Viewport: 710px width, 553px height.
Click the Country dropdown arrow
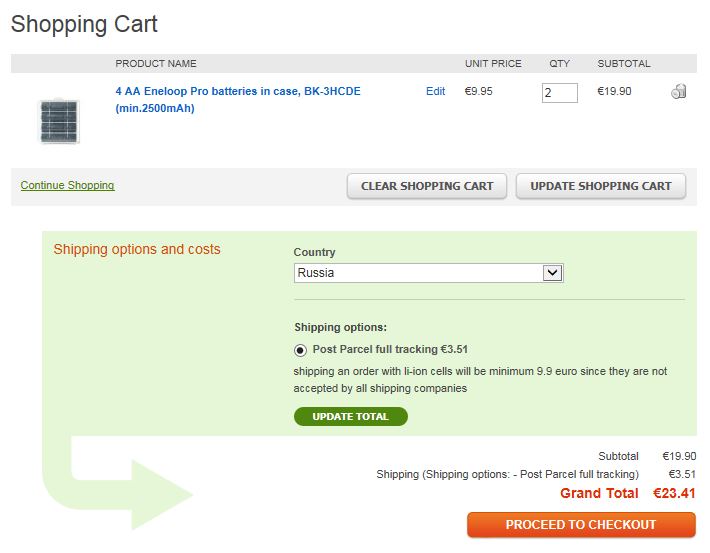tap(552, 273)
